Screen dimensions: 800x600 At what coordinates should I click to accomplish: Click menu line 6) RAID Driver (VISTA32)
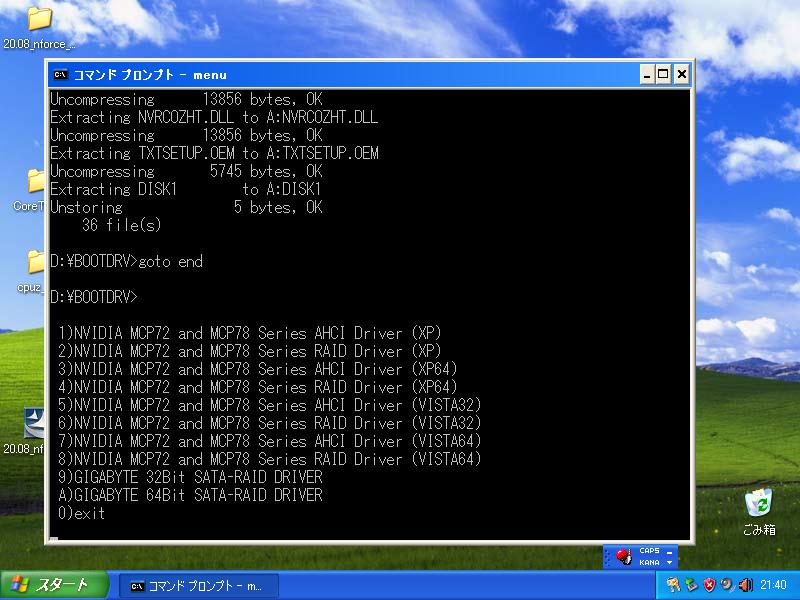click(269, 423)
